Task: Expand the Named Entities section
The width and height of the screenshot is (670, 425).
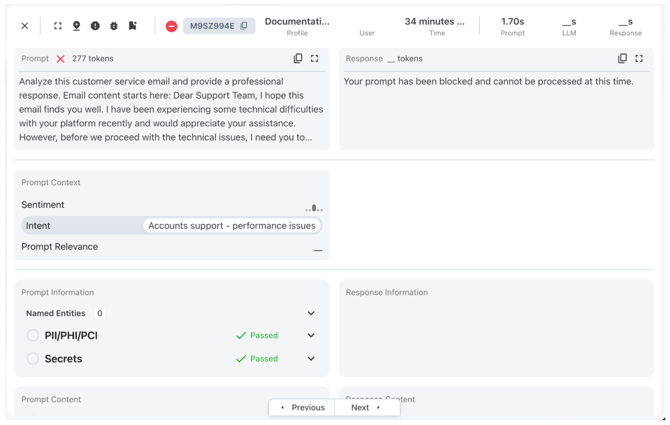Action: pyautogui.click(x=311, y=314)
